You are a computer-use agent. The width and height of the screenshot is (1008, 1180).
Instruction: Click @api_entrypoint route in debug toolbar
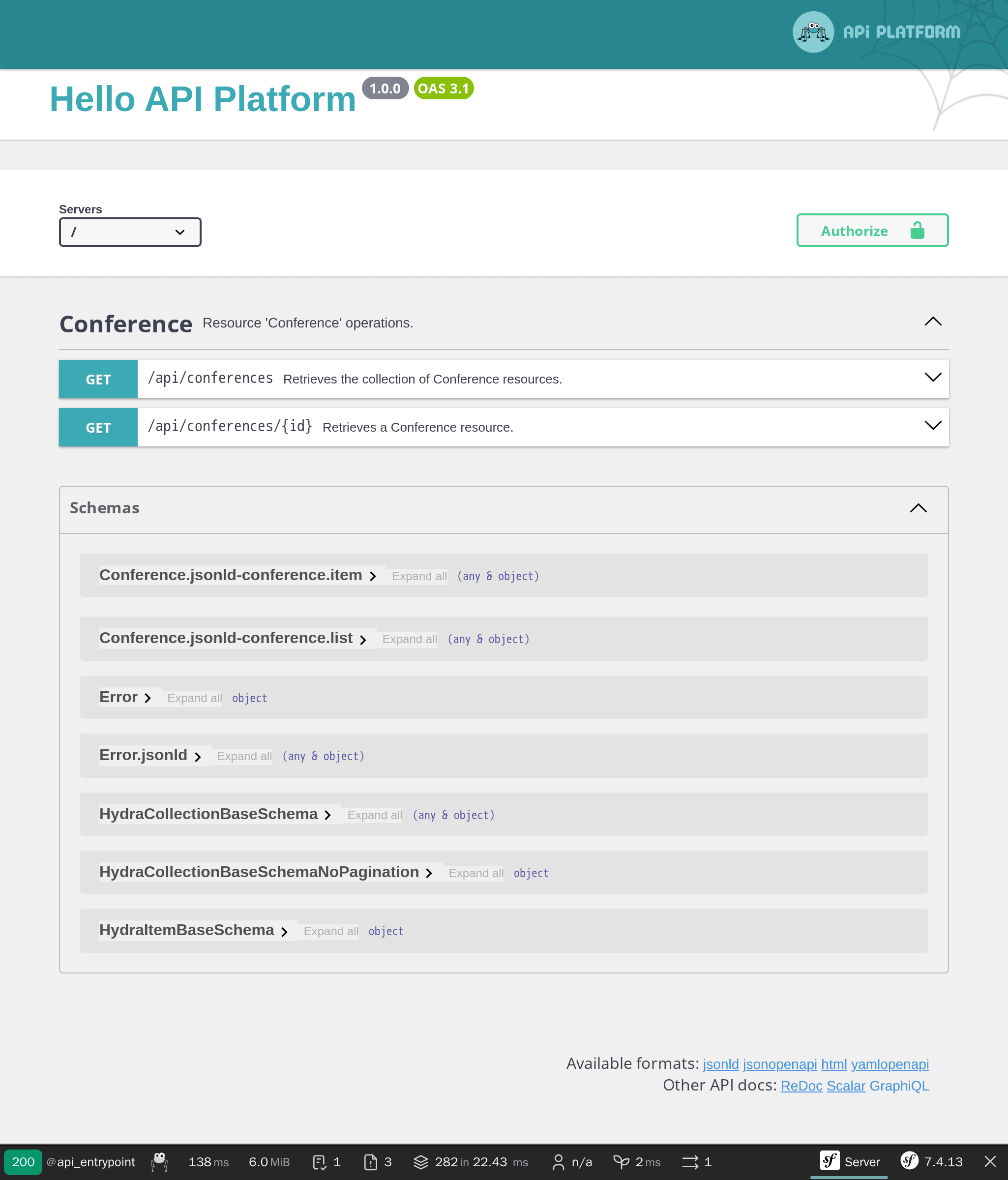click(x=90, y=1162)
